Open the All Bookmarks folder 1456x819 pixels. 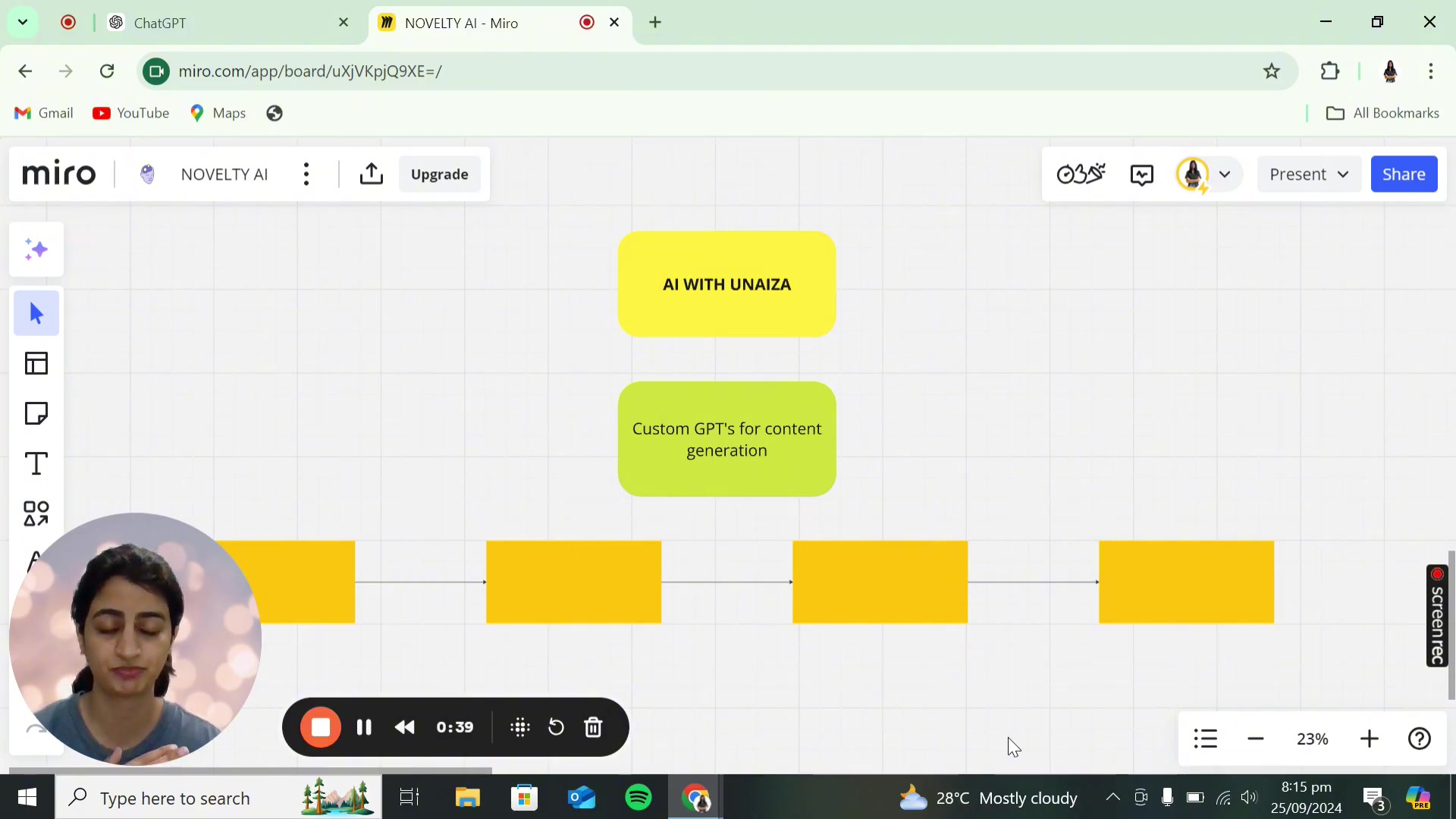tap(1382, 113)
